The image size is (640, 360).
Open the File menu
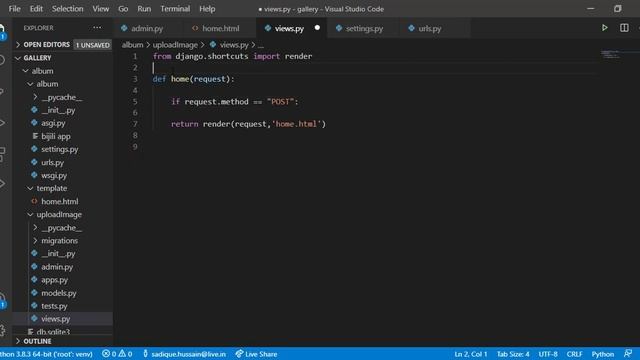(x=15, y=9)
